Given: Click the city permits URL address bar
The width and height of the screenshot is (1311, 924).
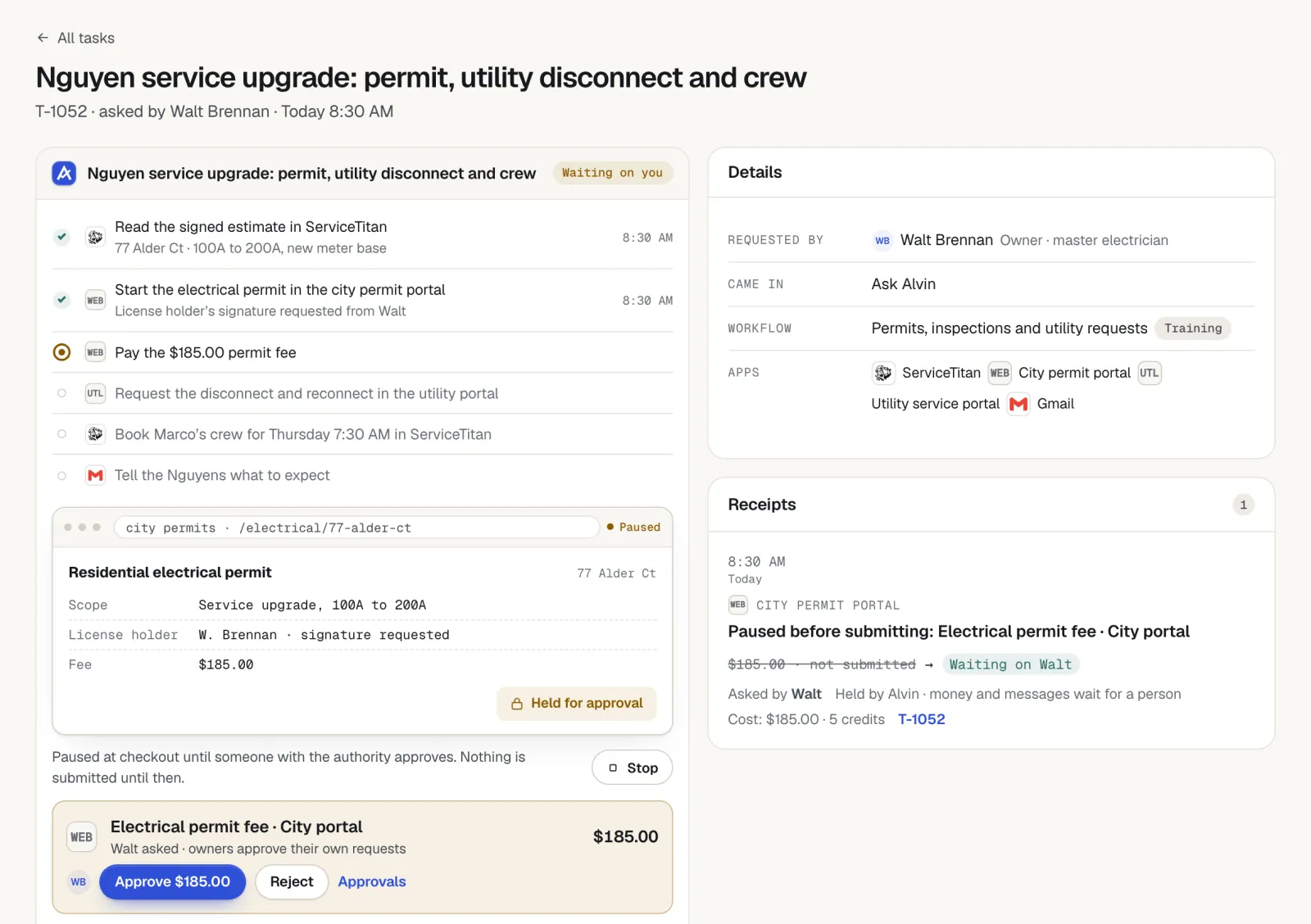Looking at the screenshot, I should [356, 528].
